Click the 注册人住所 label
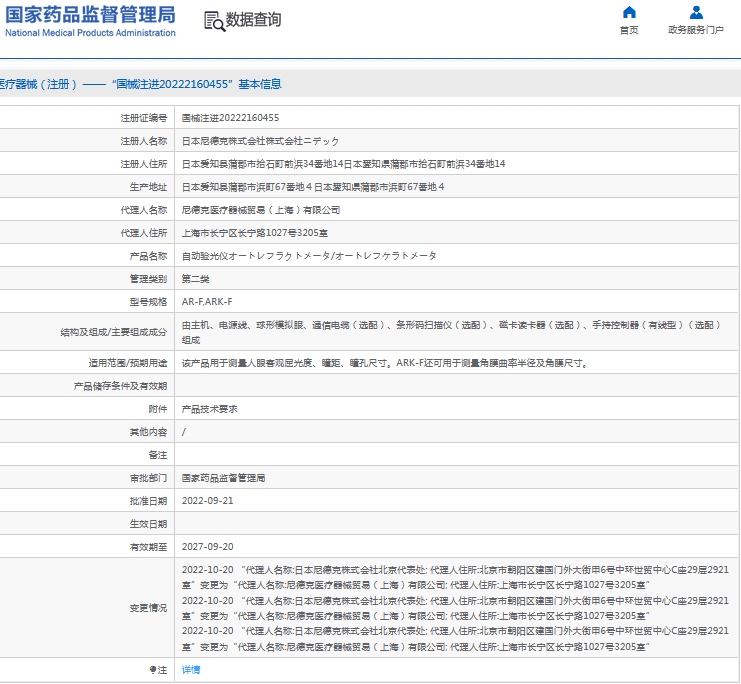The width and height of the screenshot is (741, 684). (x=144, y=164)
